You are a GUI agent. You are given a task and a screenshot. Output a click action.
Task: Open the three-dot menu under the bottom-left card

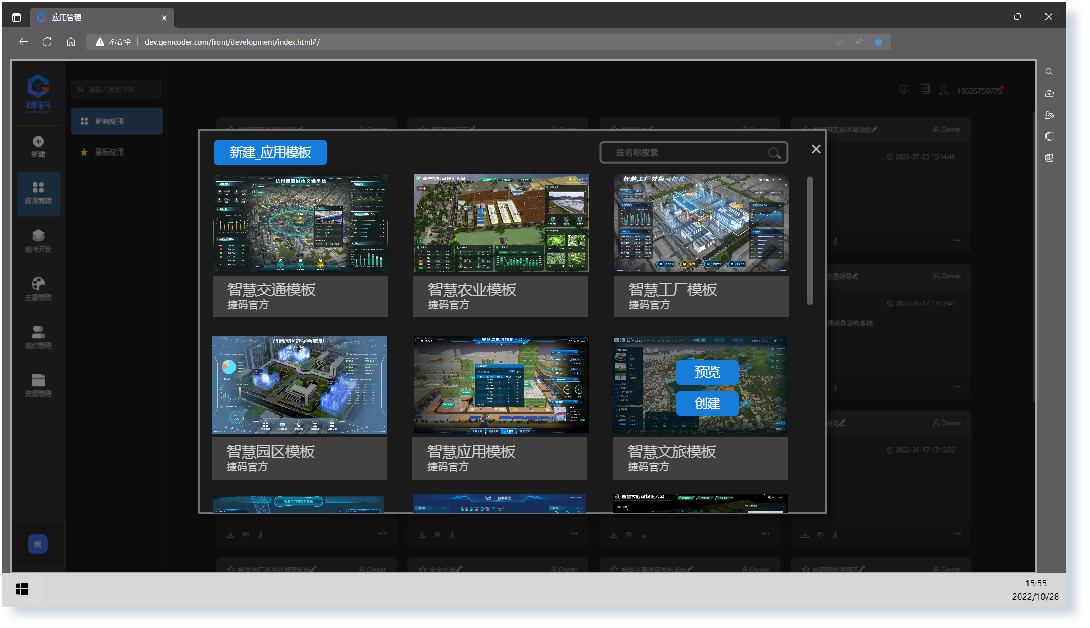(382, 534)
